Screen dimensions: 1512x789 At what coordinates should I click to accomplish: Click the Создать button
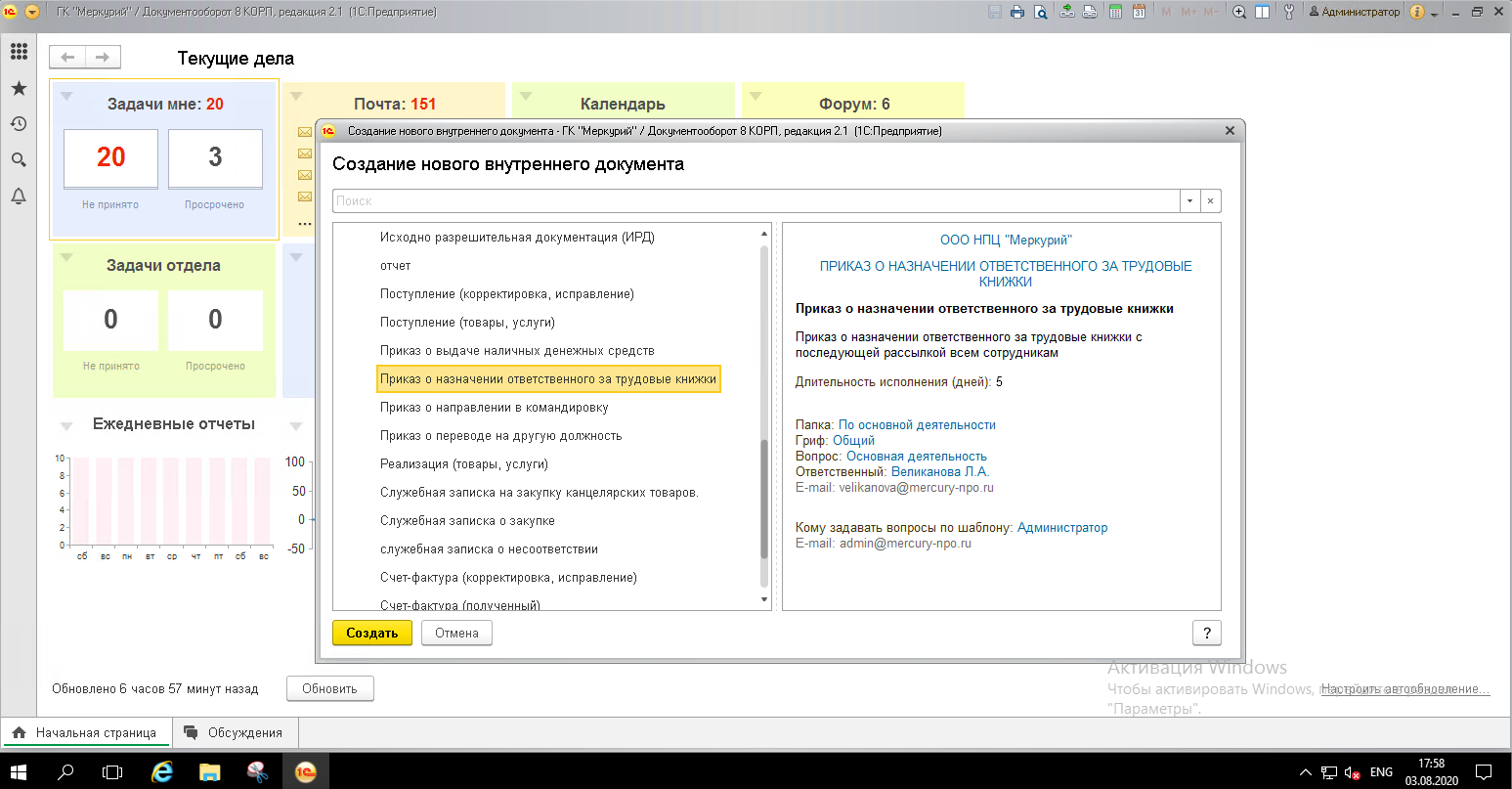click(372, 633)
